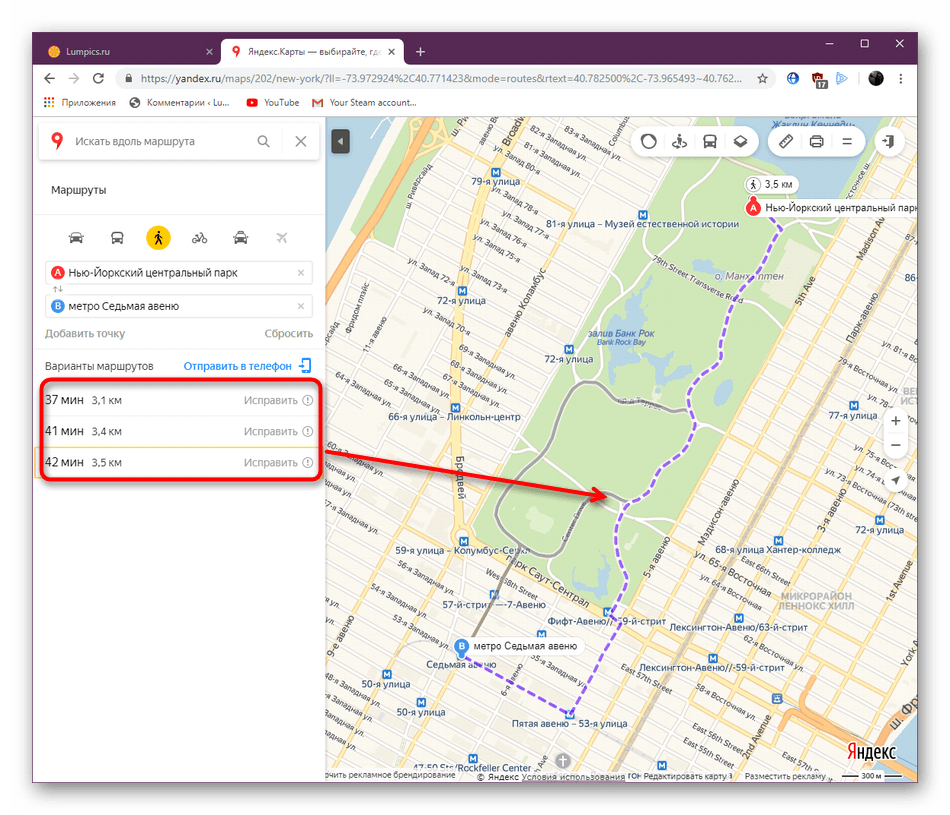This screenshot has width=950, height=815.
Task: Close the Яндекс.Карты tab
Action: (x=391, y=52)
